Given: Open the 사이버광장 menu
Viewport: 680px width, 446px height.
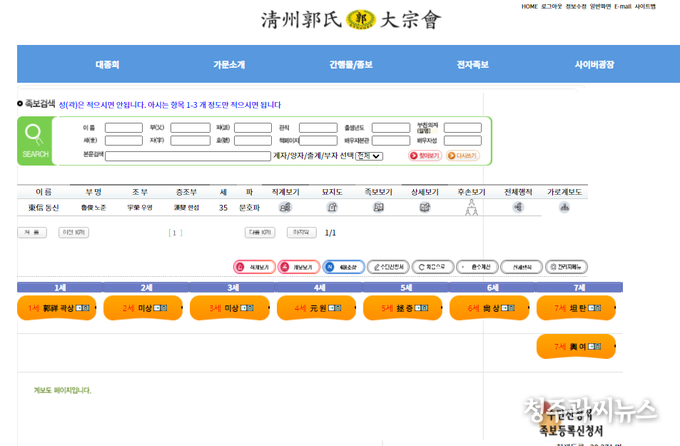Looking at the screenshot, I should [594, 64].
